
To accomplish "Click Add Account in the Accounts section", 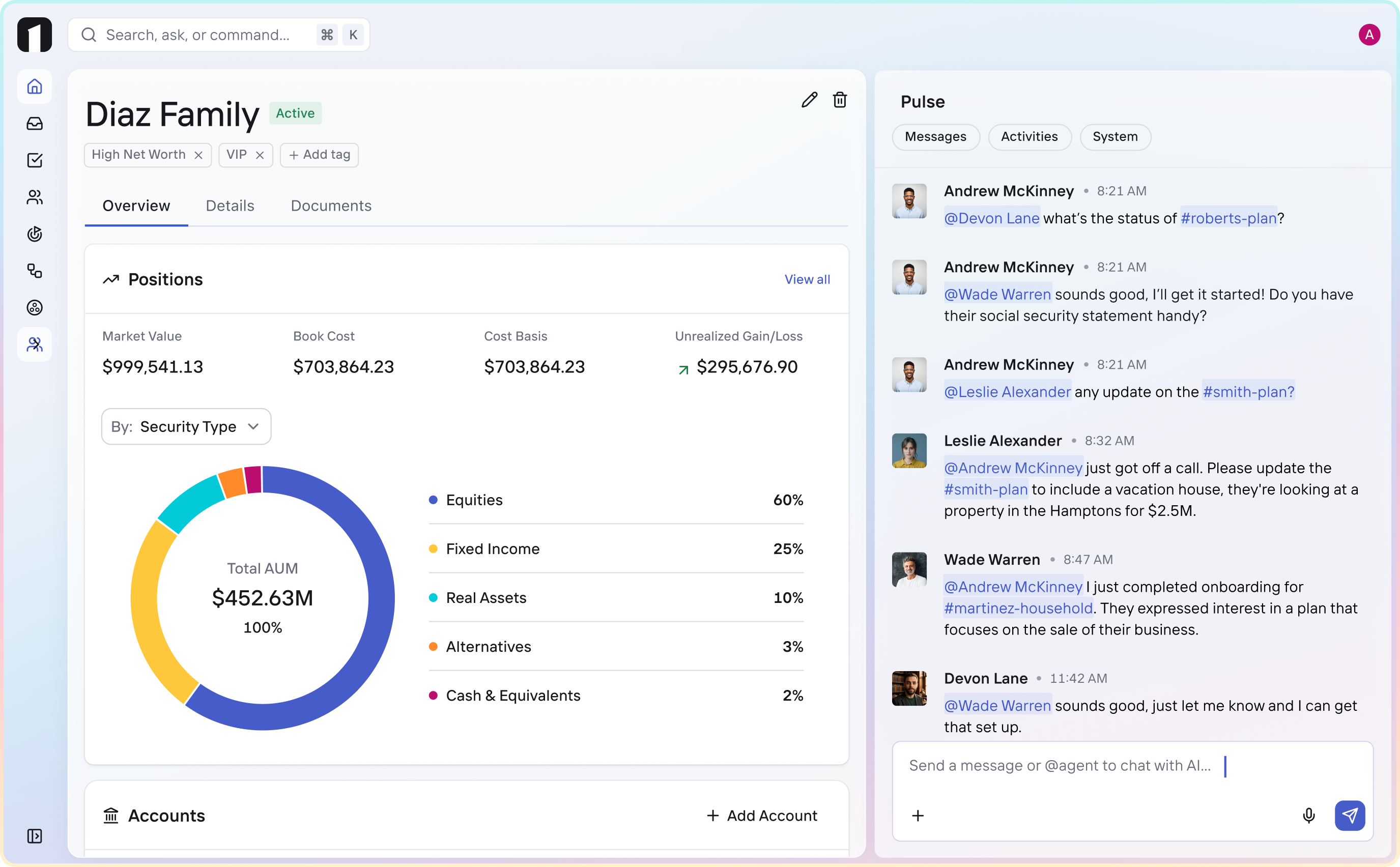I will (x=762, y=816).
